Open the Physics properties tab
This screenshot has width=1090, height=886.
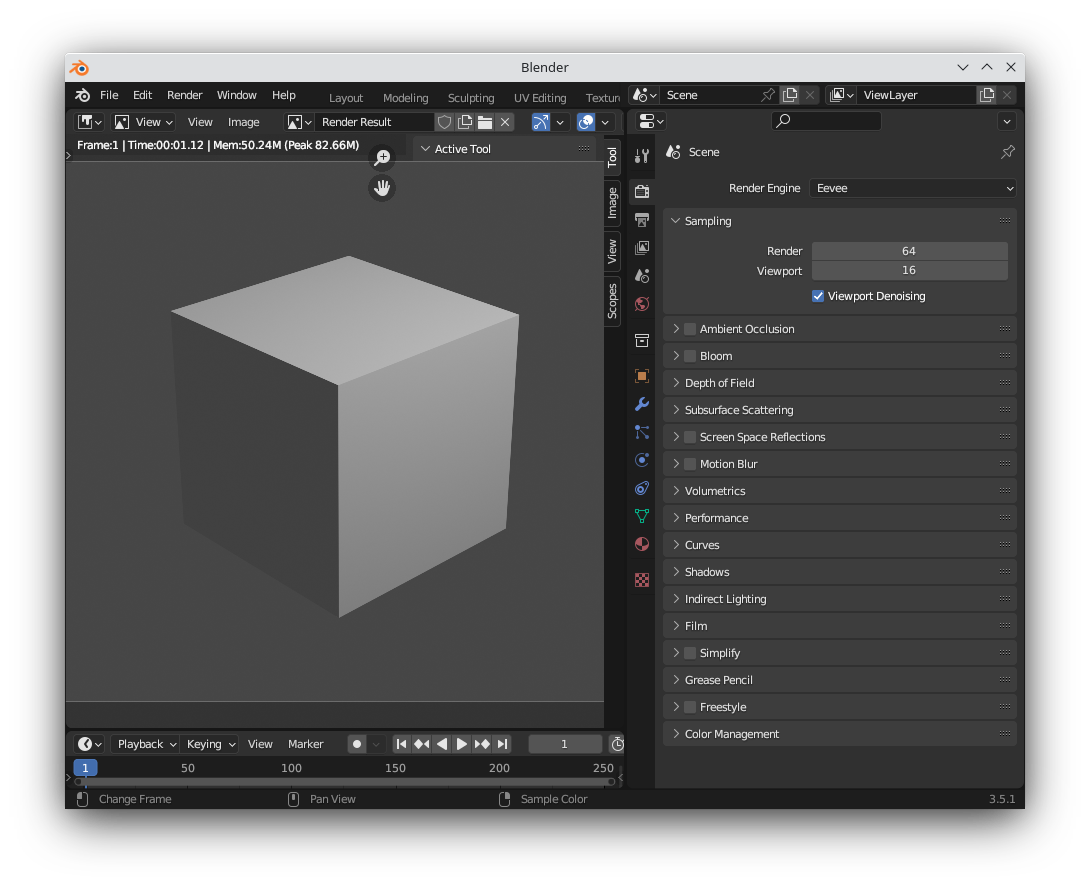(641, 460)
